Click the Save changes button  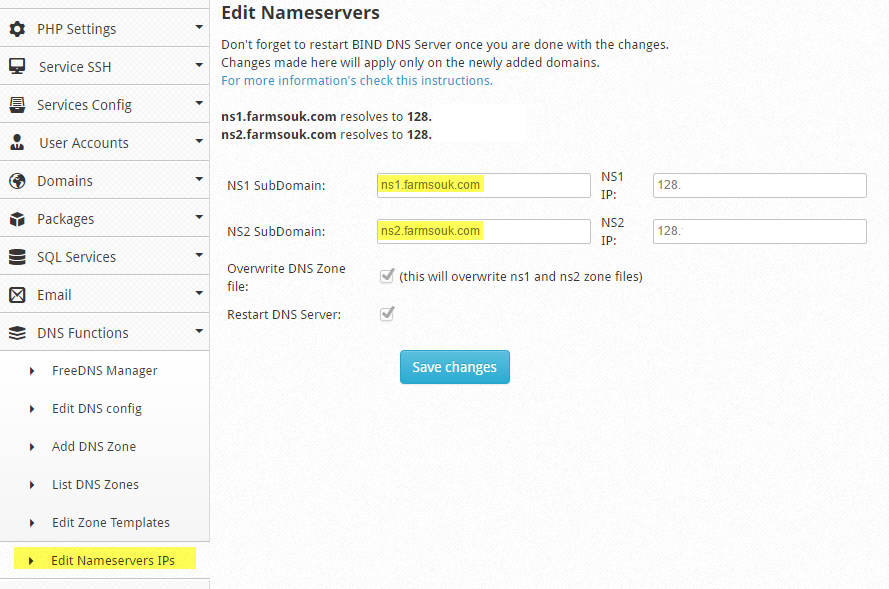(455, 367)
